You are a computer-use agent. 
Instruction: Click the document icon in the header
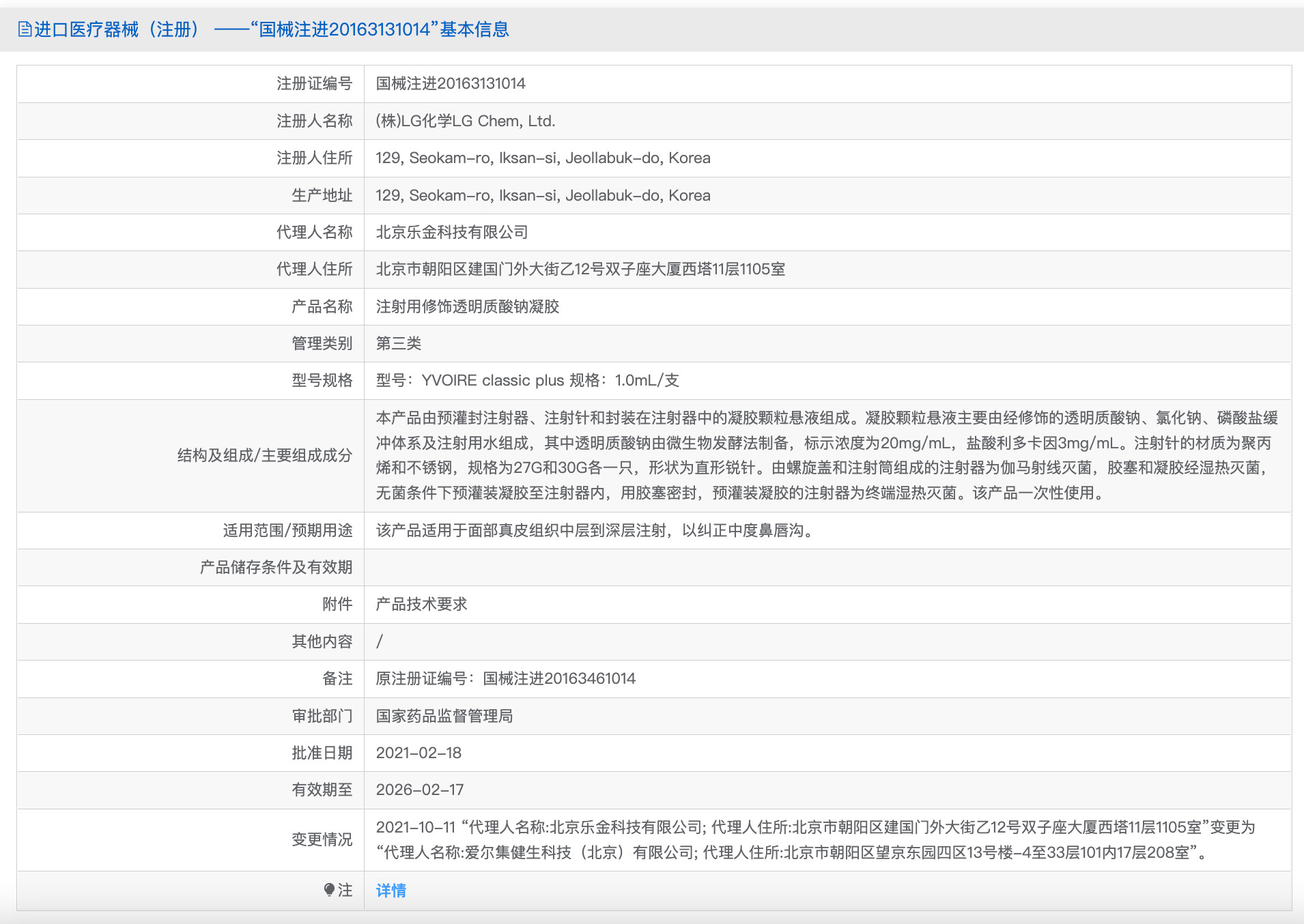[x=25, y=29]
